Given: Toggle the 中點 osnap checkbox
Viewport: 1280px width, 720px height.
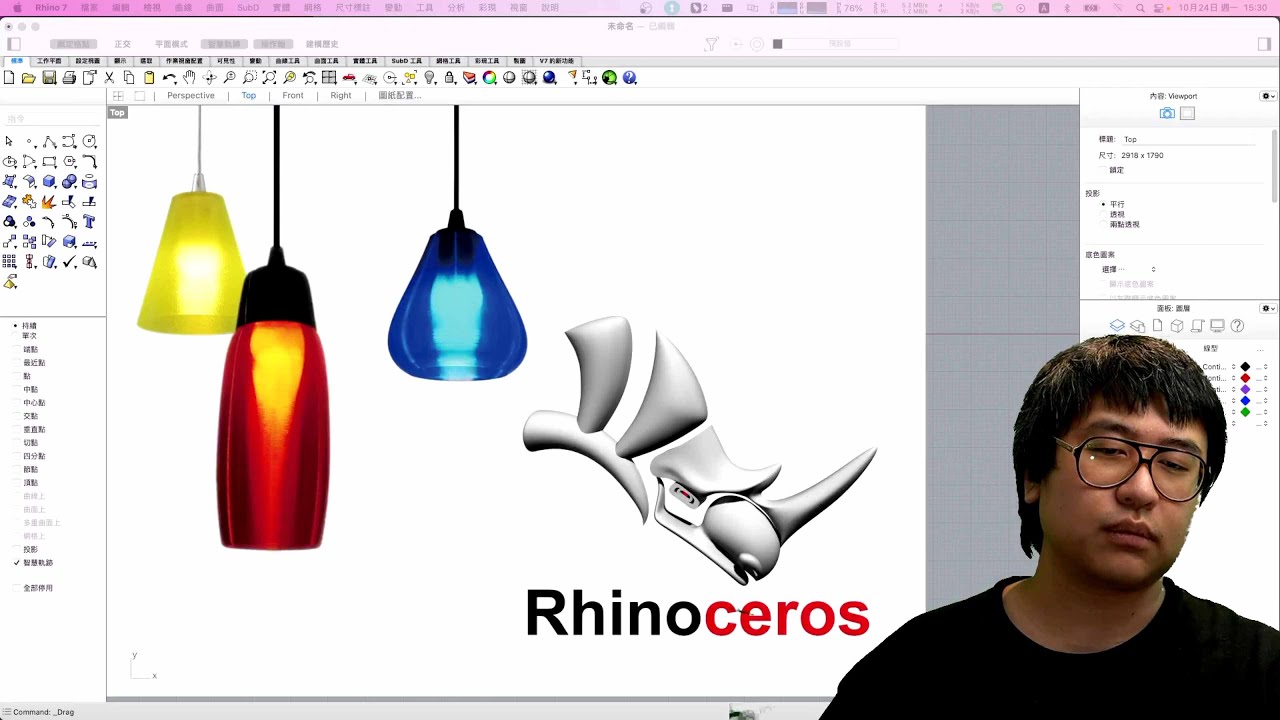Looking at the screenshot, I should [x=17, y=390].
